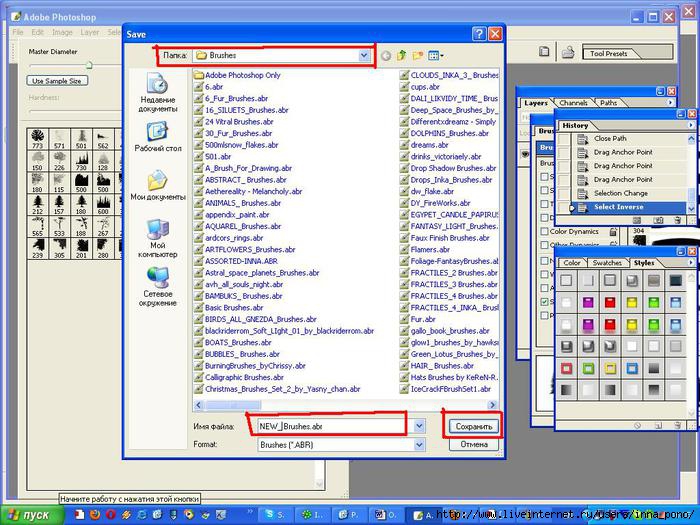
Task: Select brush preset thumbnail 773
Action: (x=38, y=139)
